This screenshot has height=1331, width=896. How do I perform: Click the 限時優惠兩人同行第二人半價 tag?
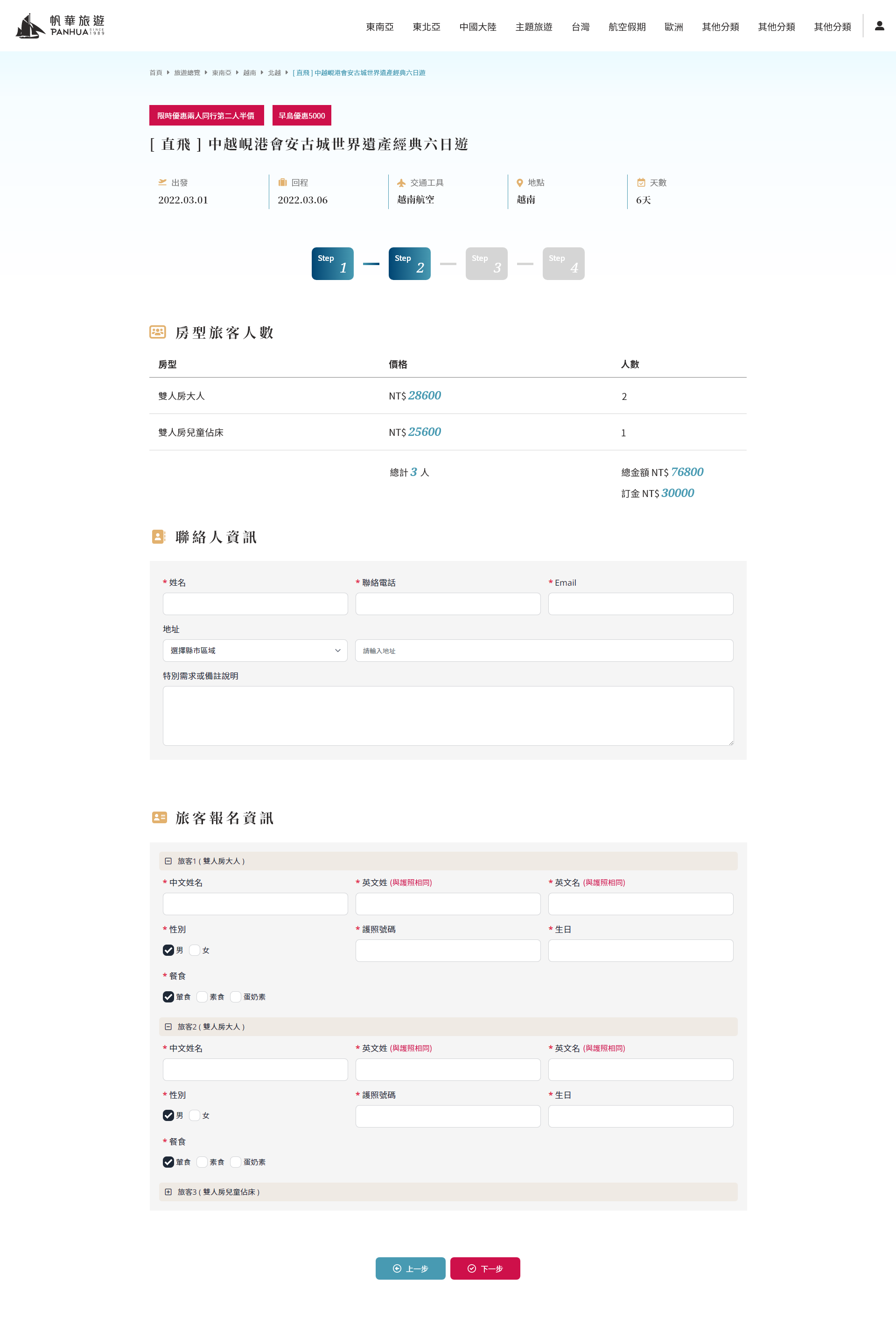[206, 115]
